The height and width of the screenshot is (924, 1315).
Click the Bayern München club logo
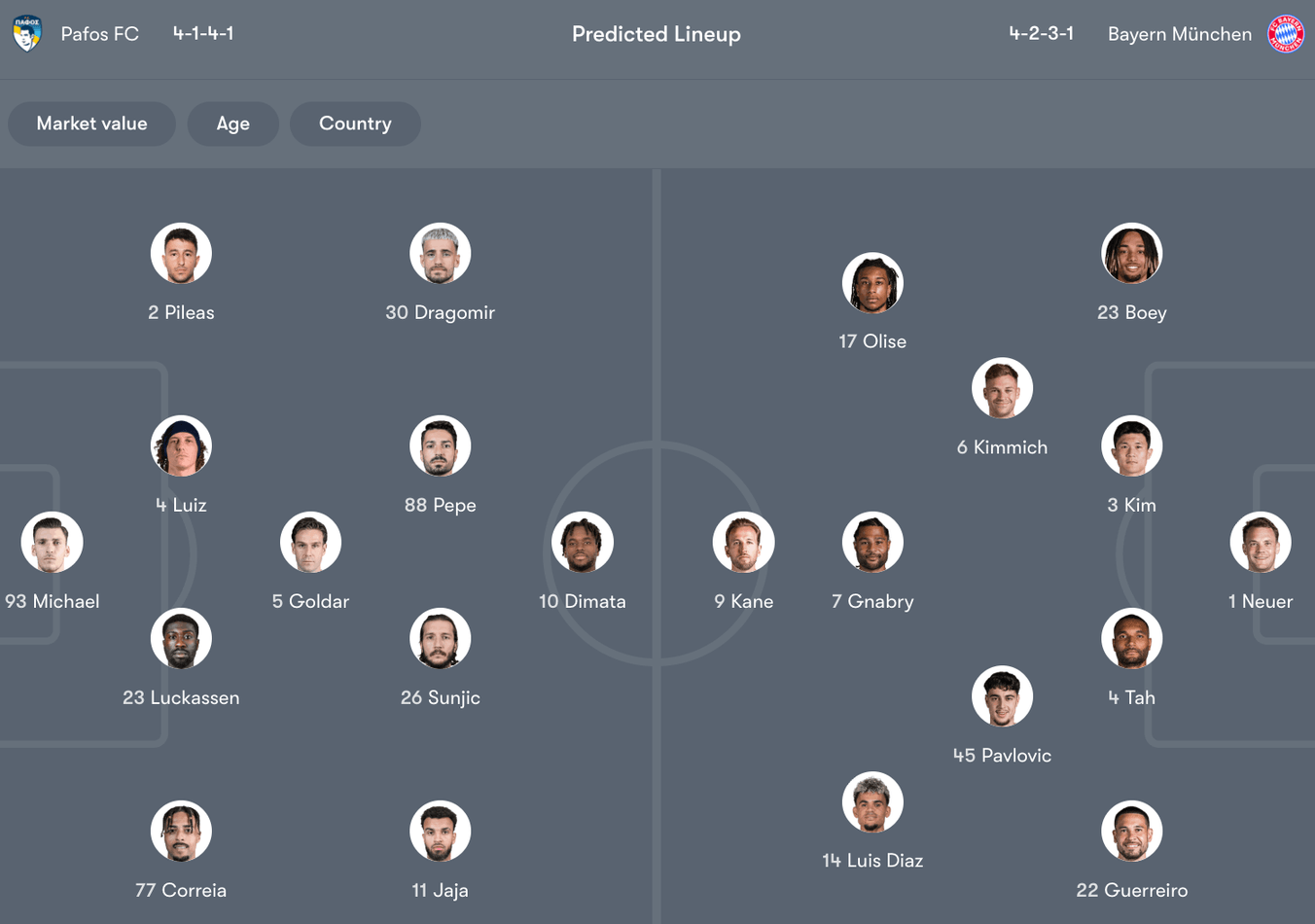(x=1285, y=34)
